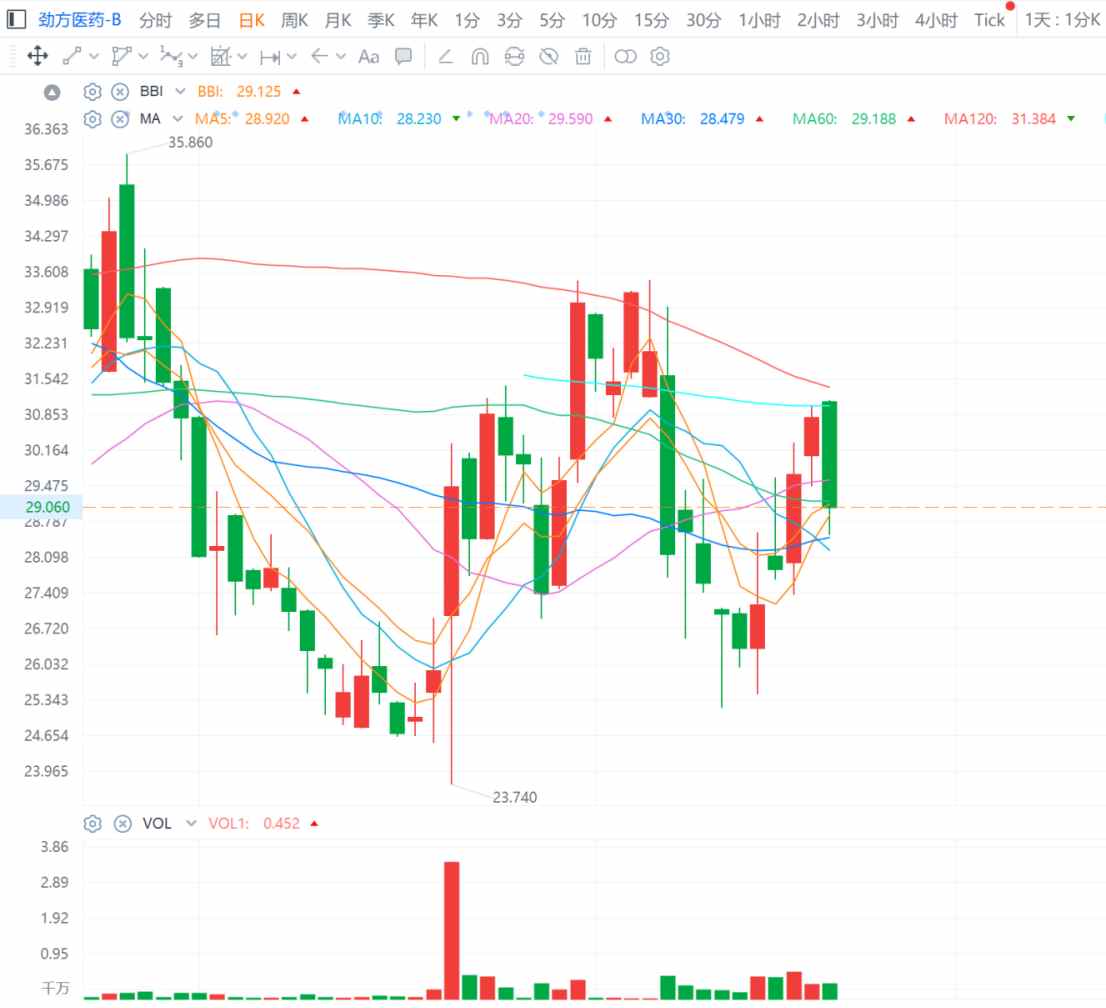
Task: Select the wave pattern drawing tool
Action: [171, 56]
